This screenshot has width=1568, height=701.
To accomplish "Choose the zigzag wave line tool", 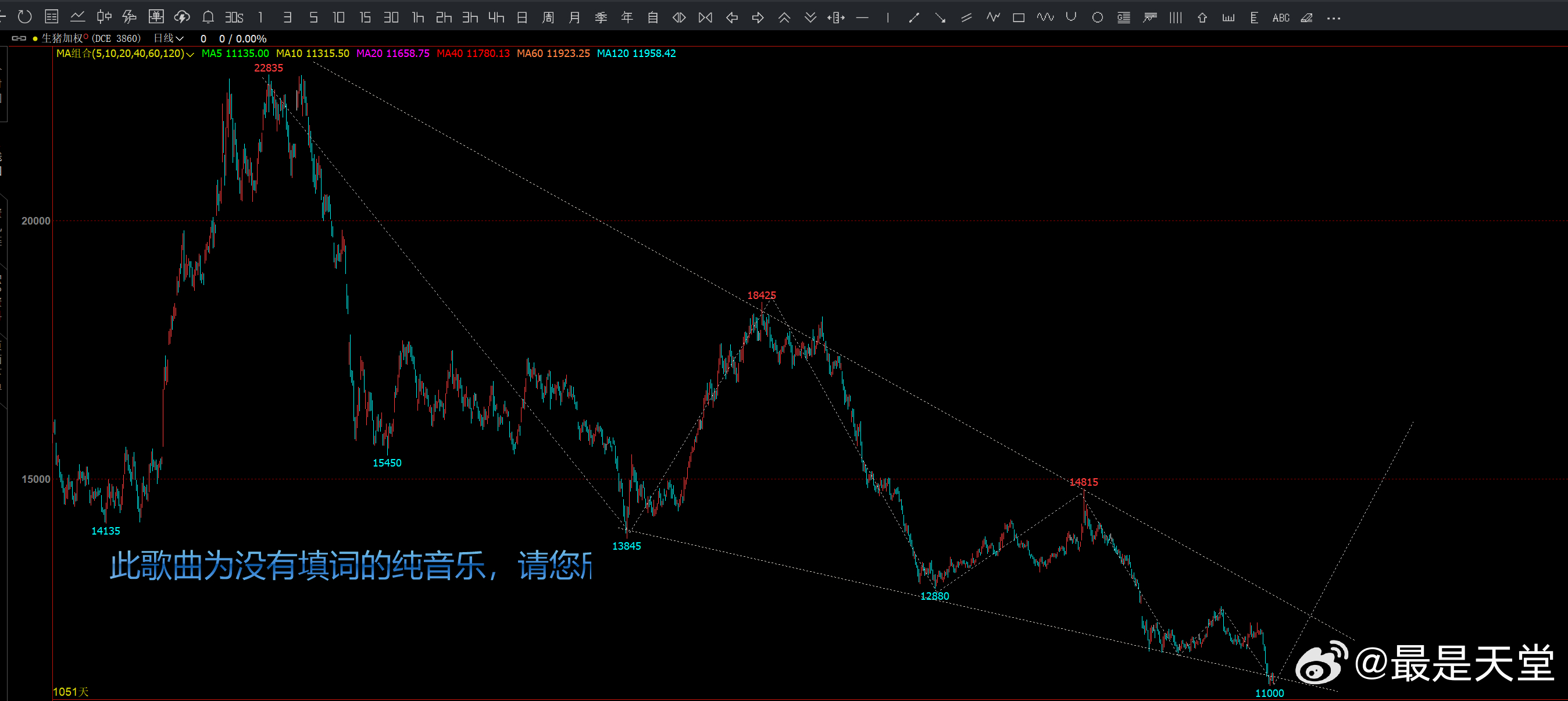I will pos(993,17).
